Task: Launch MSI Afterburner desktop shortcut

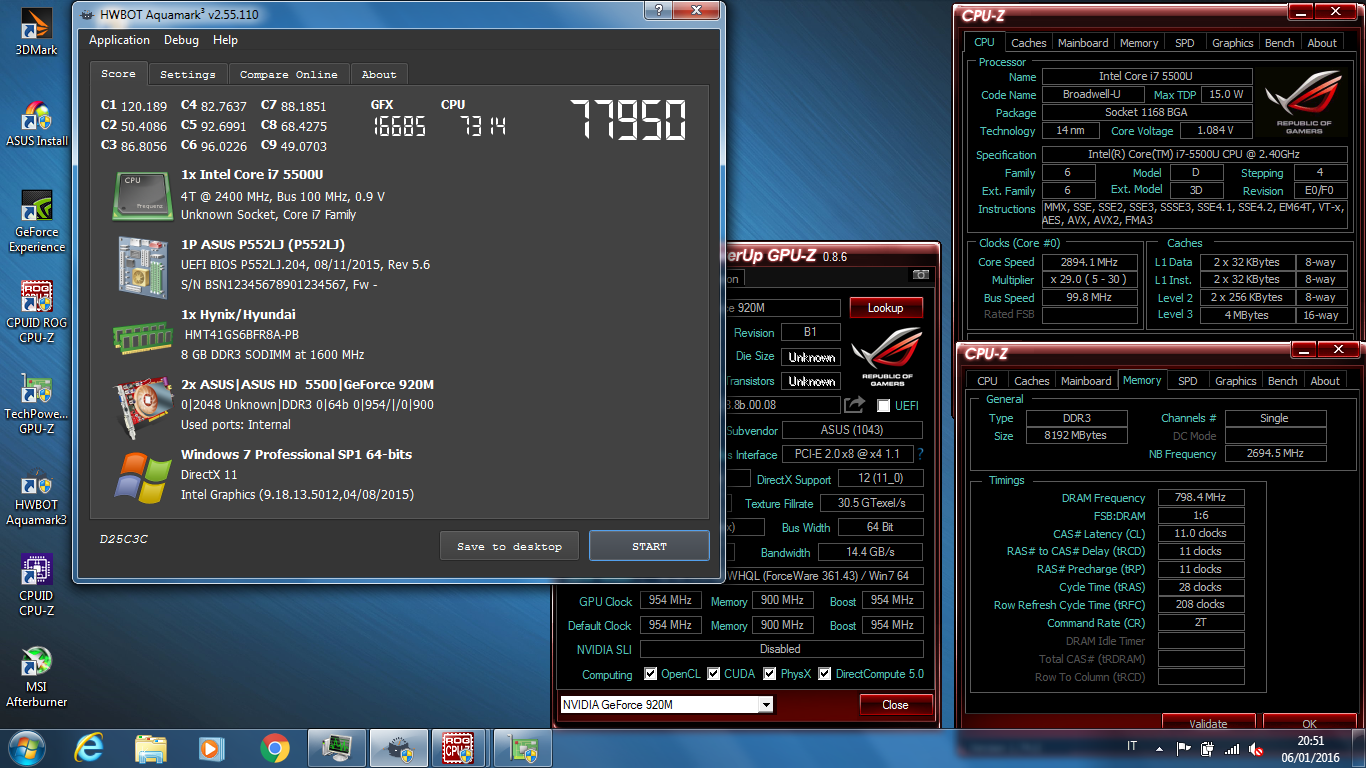Action: click(36, 677)
